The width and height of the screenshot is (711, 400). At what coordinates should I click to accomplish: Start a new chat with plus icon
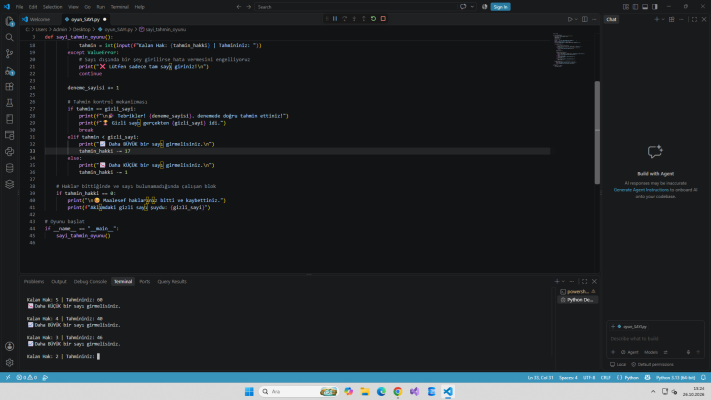tap(657, 20)
